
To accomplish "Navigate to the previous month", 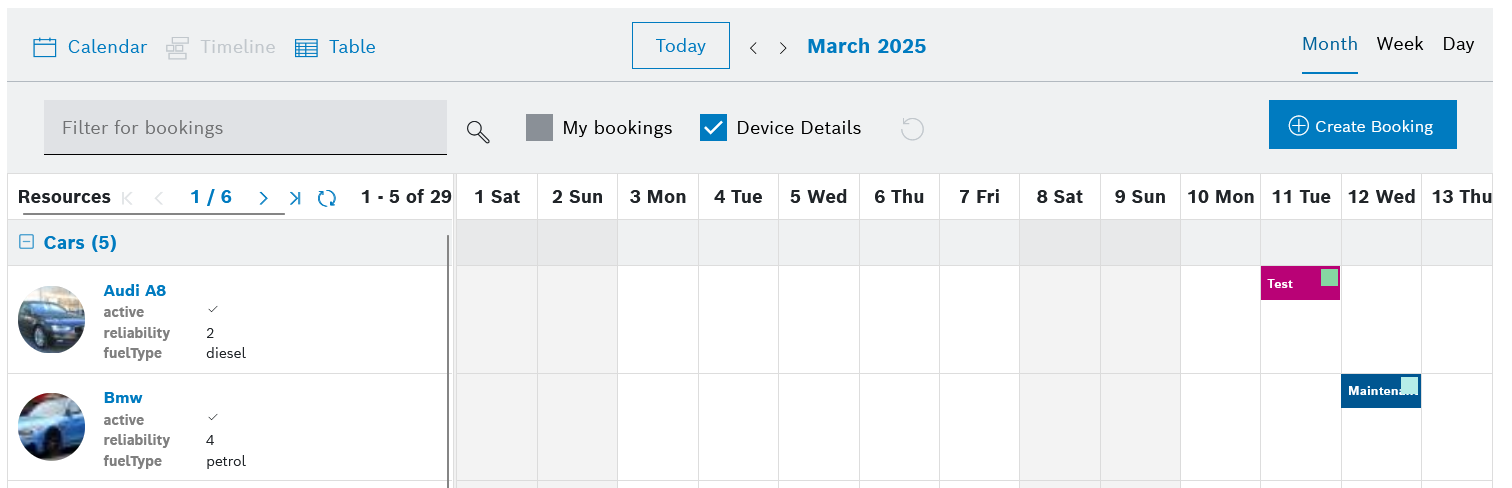I will pyautogui.click(x=753, y=47).
